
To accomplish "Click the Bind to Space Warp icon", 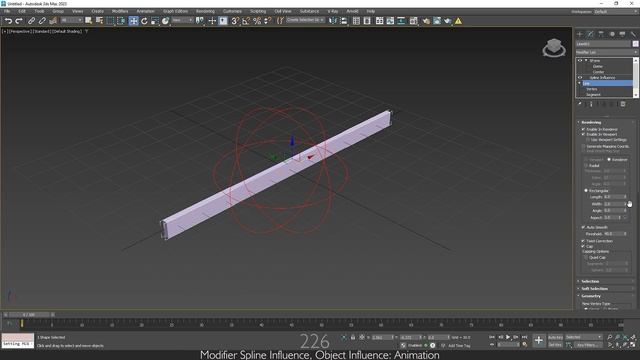I will (53, 21).
